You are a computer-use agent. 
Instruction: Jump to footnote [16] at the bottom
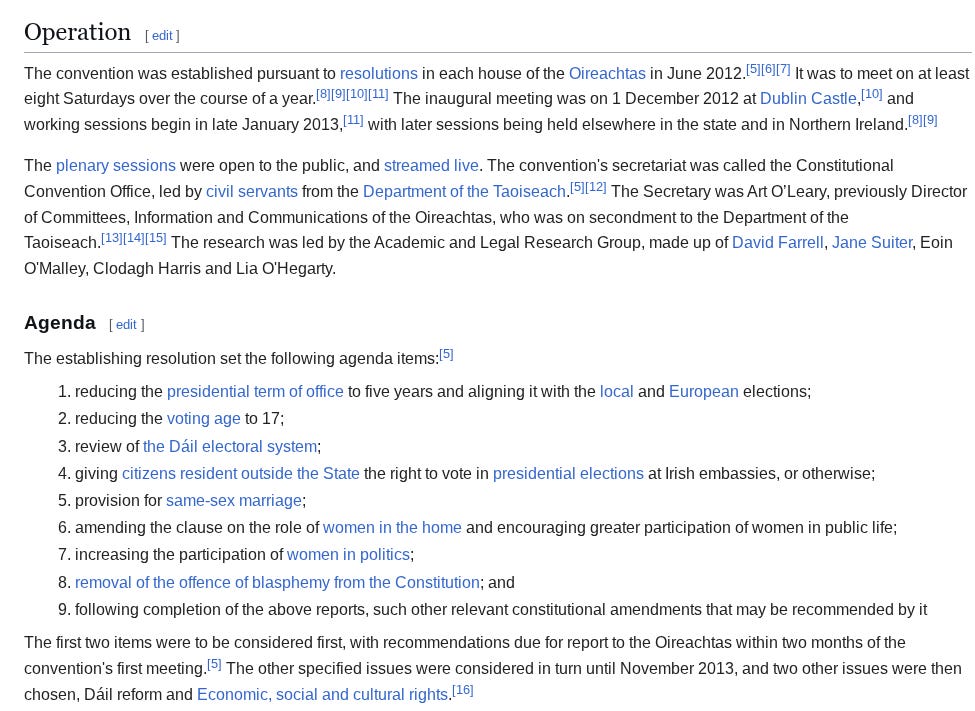(x=463, y=690)
